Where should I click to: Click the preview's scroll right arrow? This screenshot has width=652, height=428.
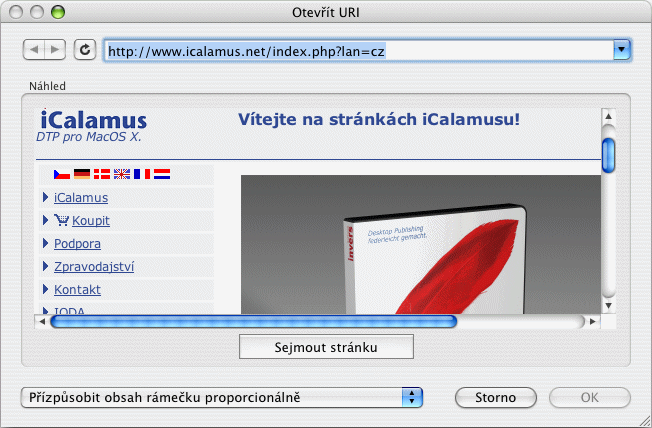593,322
